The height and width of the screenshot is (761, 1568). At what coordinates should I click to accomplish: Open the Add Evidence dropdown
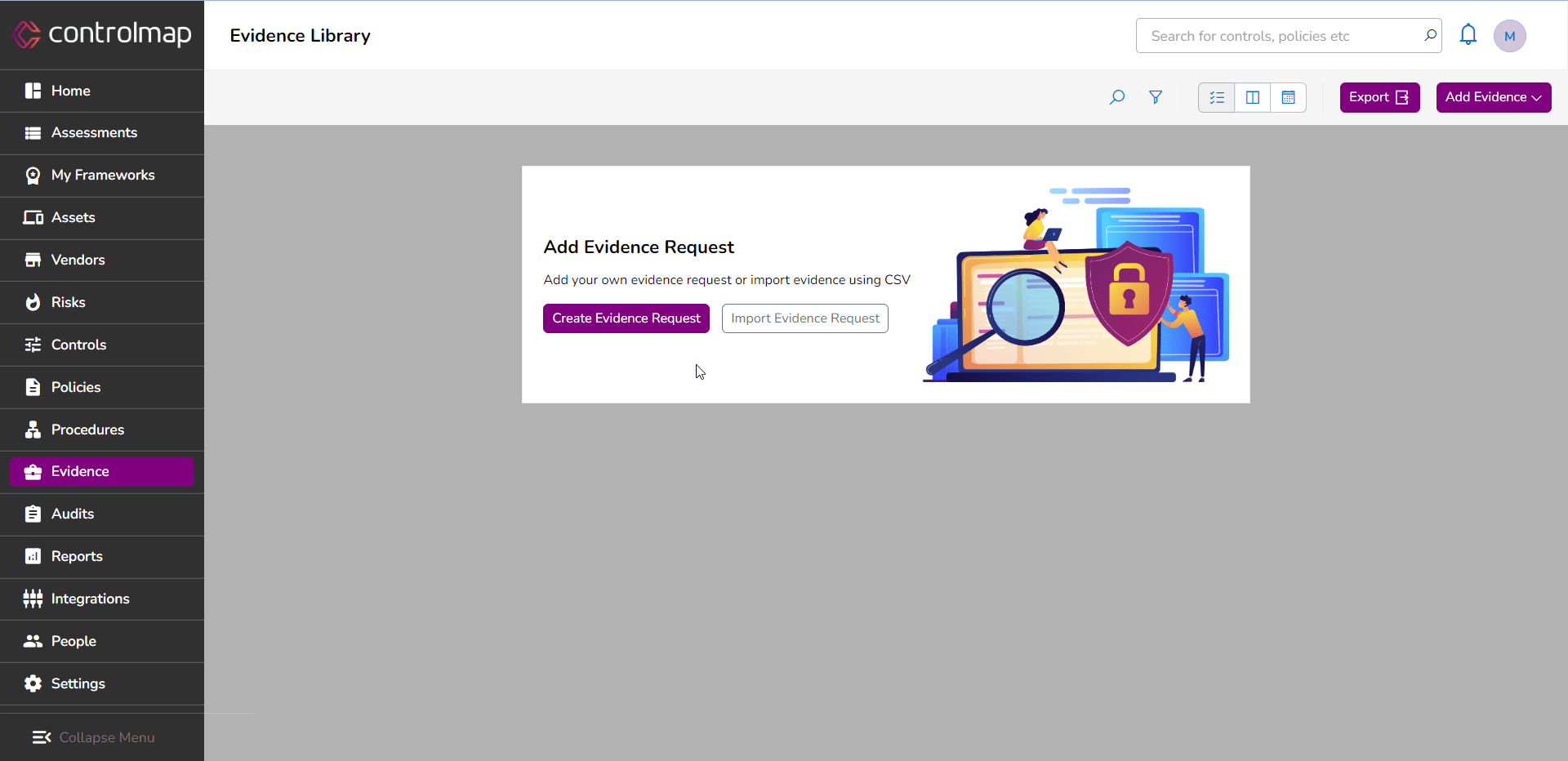pos(1492,97)
